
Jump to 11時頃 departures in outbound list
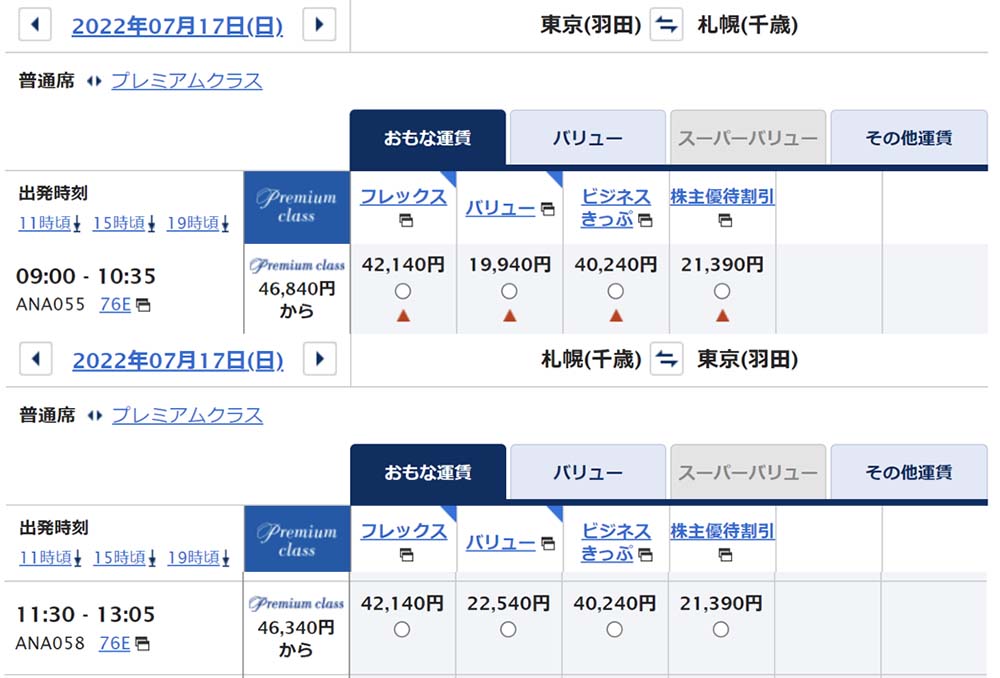50,223
